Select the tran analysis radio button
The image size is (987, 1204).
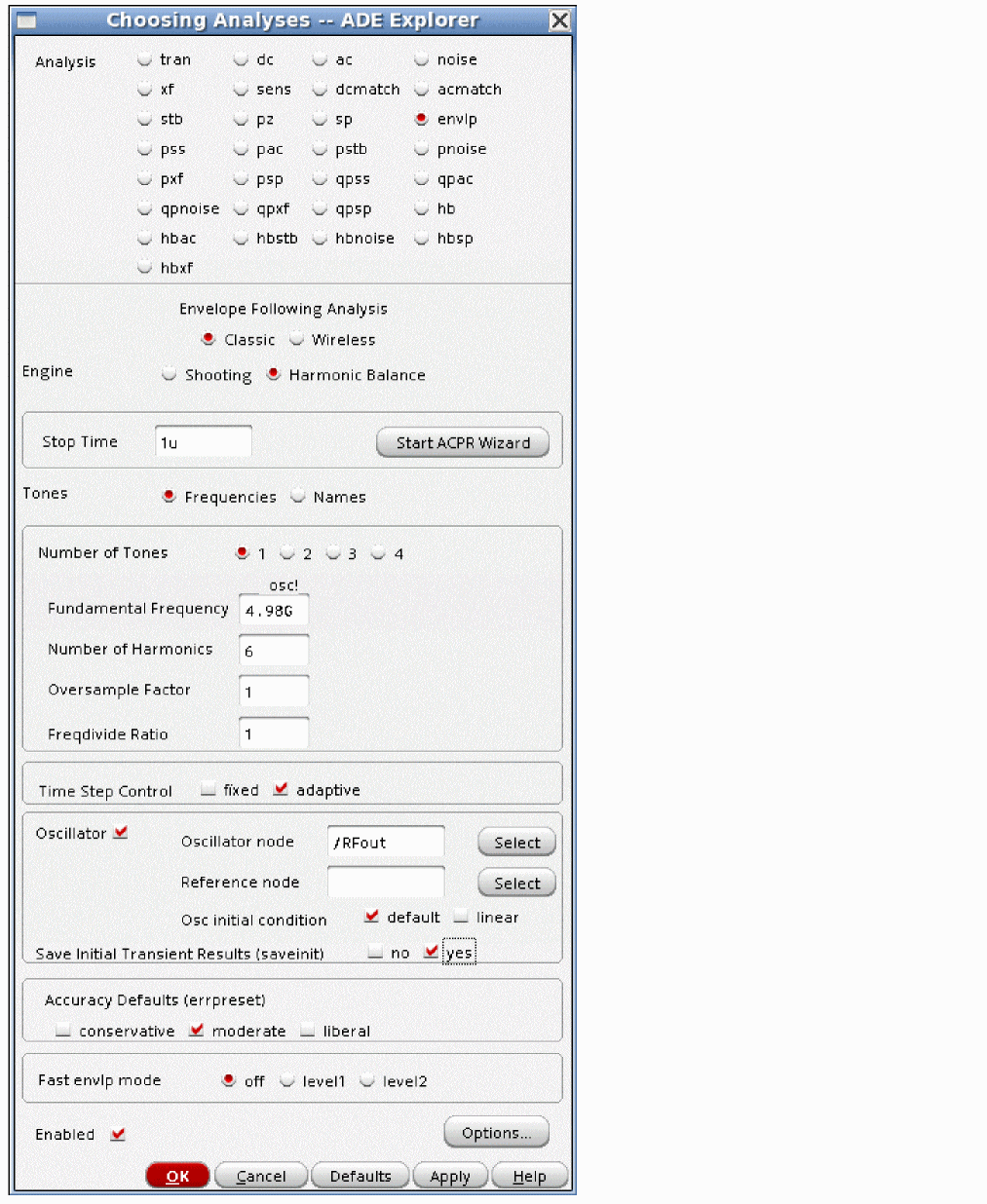point(145,59)
